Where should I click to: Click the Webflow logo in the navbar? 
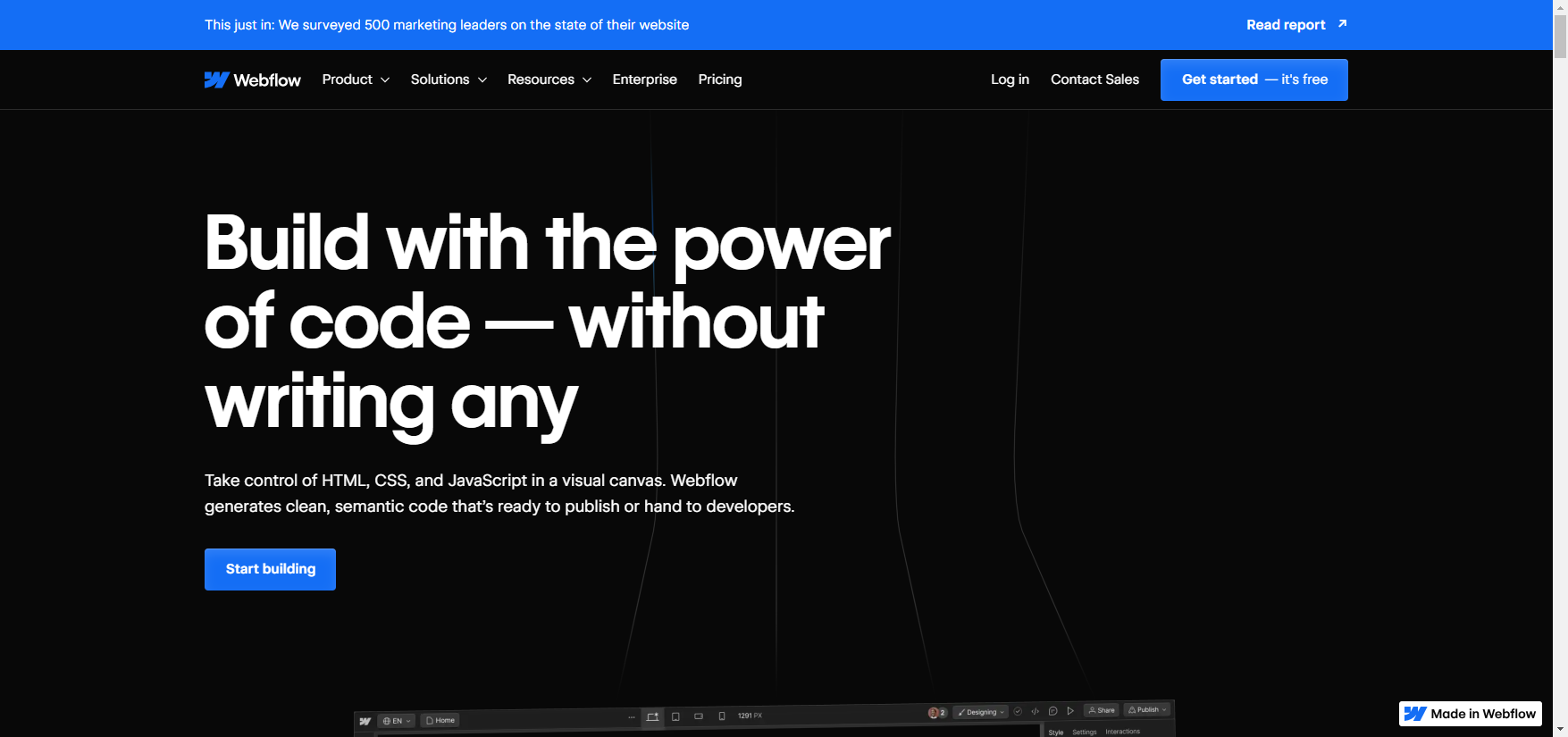pyautogui.click(x=253, y=80)
